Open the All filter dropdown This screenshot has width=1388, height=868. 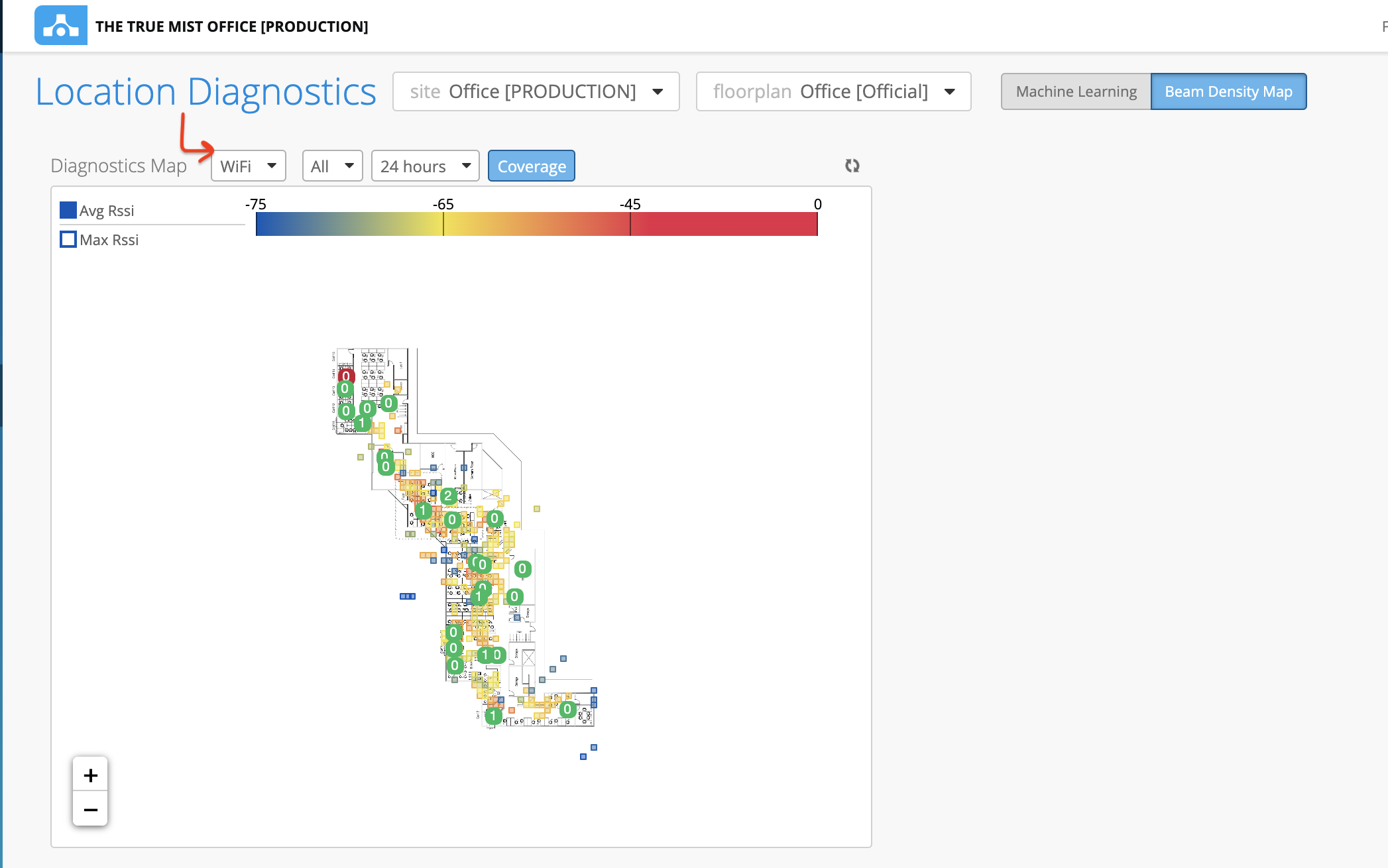click(332, 166)
